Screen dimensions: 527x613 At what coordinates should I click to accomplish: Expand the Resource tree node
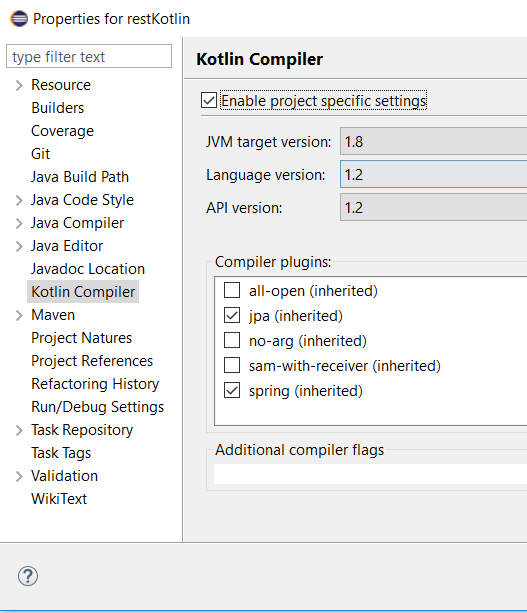(x=19, y=85)
